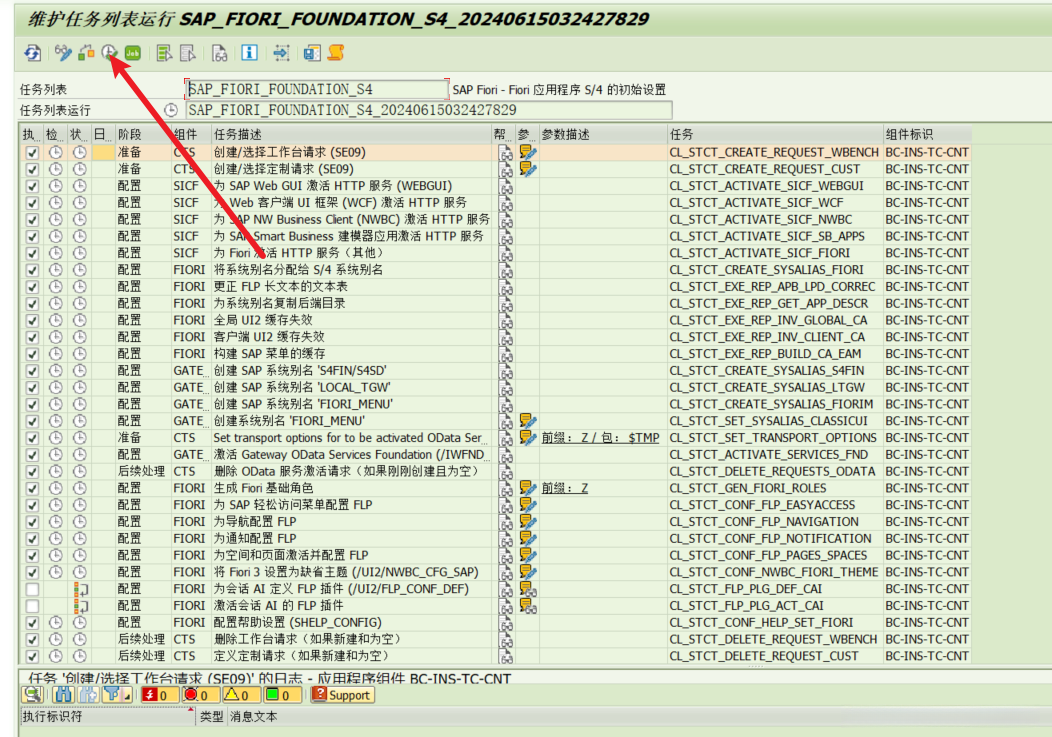Screen dimensions: 1052x737
Task: Uncheck the WCF HTTP service activation task
Action: tap(32, 203)
